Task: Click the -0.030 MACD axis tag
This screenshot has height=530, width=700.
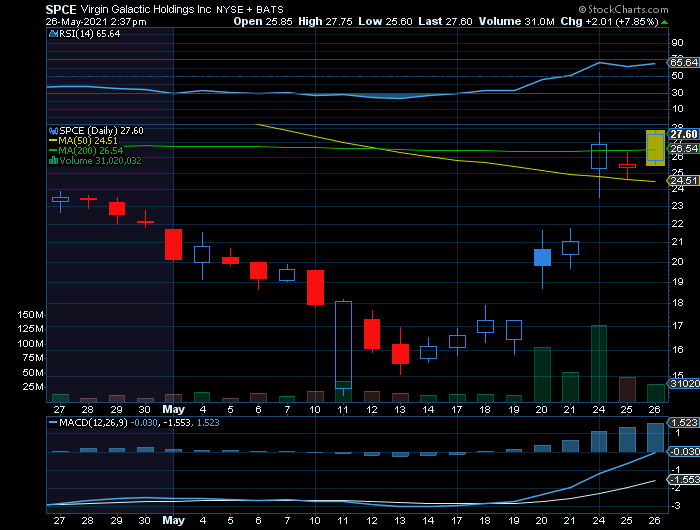Action: [x=683, y=452]
